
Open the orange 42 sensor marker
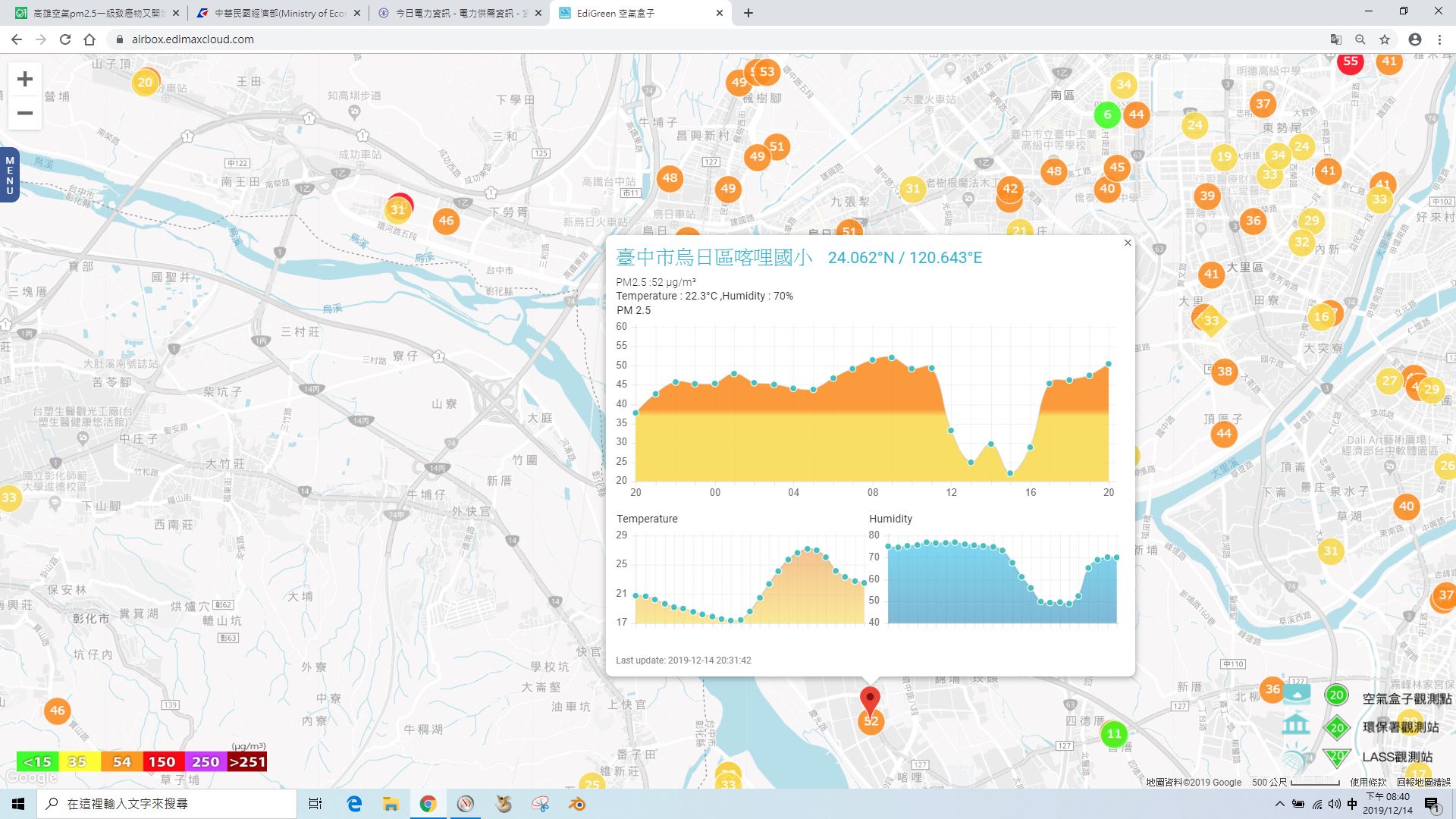(x=1010, y=189)
